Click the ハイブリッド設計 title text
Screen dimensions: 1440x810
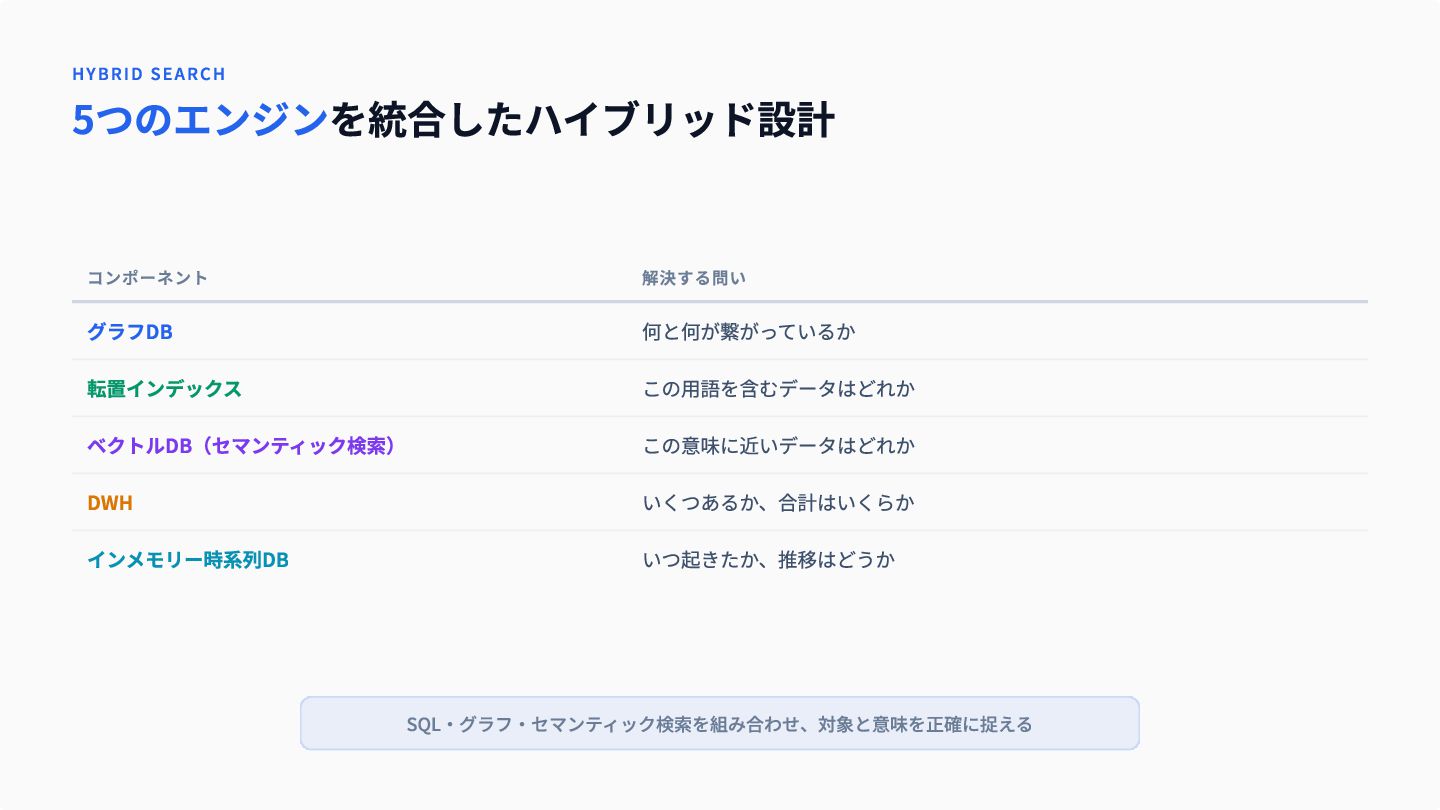pyautogui.click(x=681, y=121)
